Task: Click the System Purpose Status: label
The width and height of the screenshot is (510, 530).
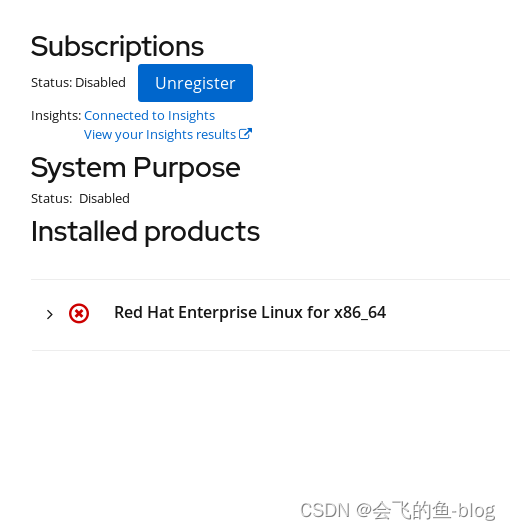Action: point(52,198)
